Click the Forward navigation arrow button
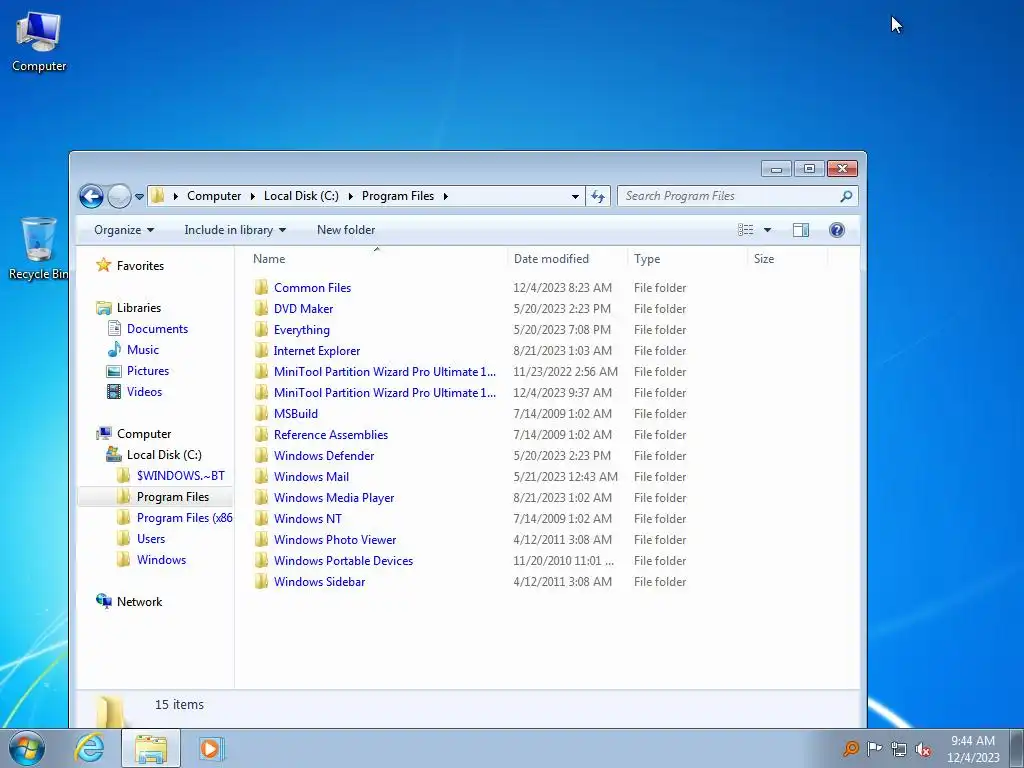The height and width of the screenshot is (768, 1024). pyautogui.click(x=119, y=196)
